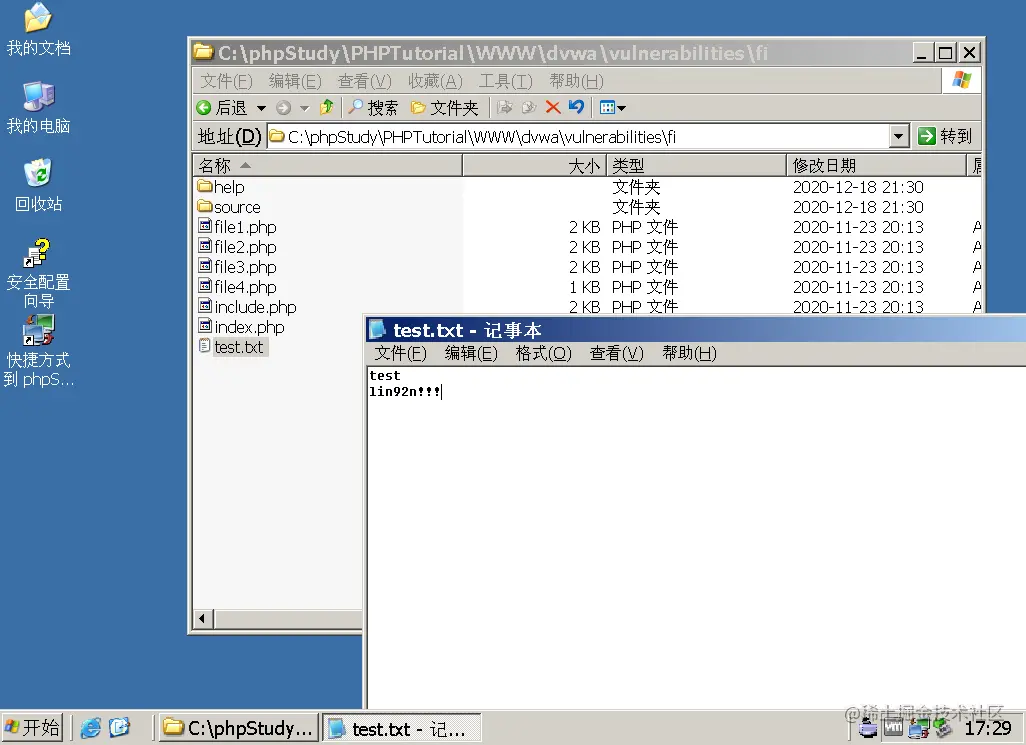Screen dimensions: 1026x745
Task: Open the Search (搜索) panel
Action: click(372, 107)
